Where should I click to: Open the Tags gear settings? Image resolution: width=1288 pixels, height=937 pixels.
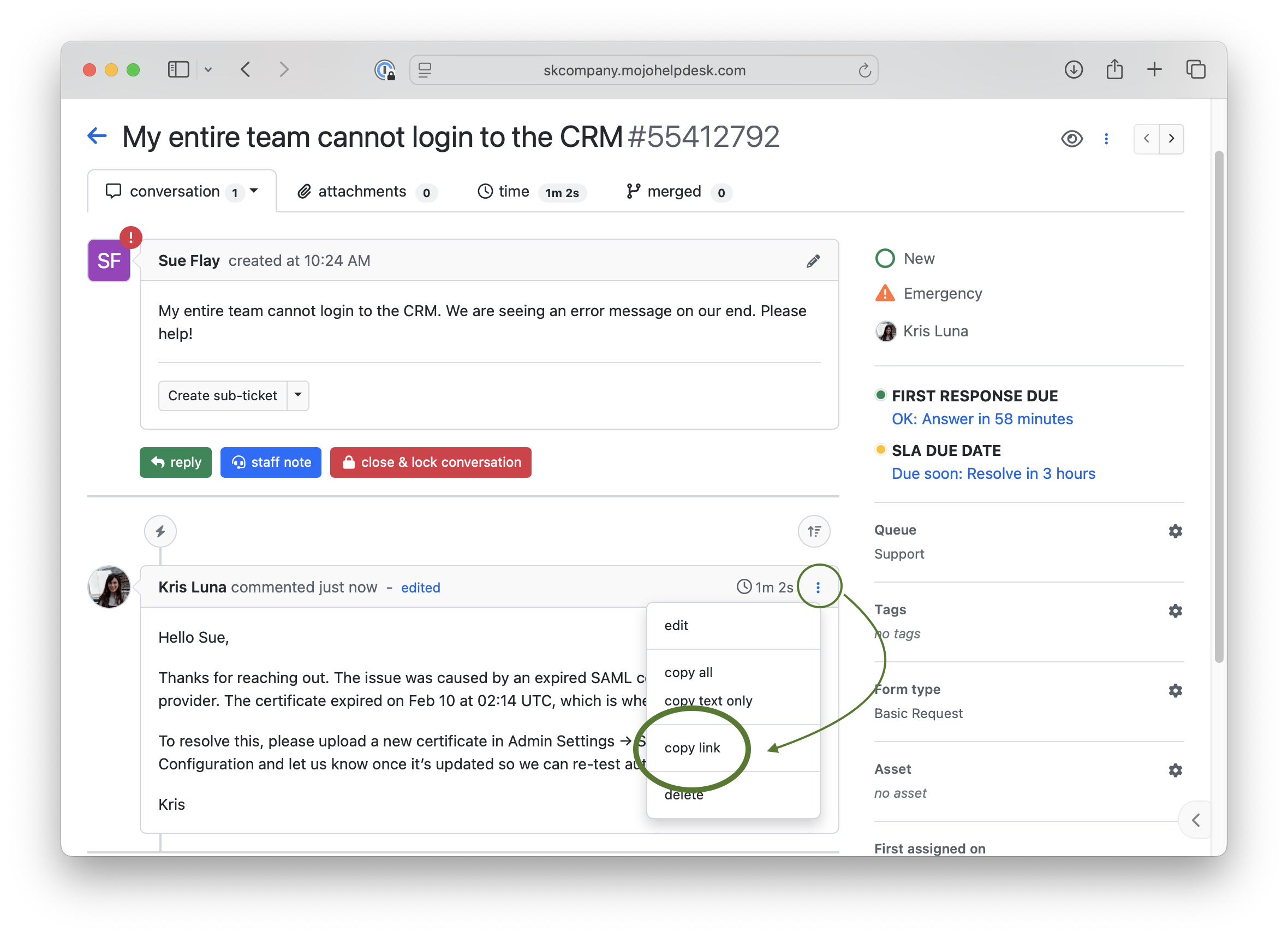pyautogui.click(x=1175, y=611)
